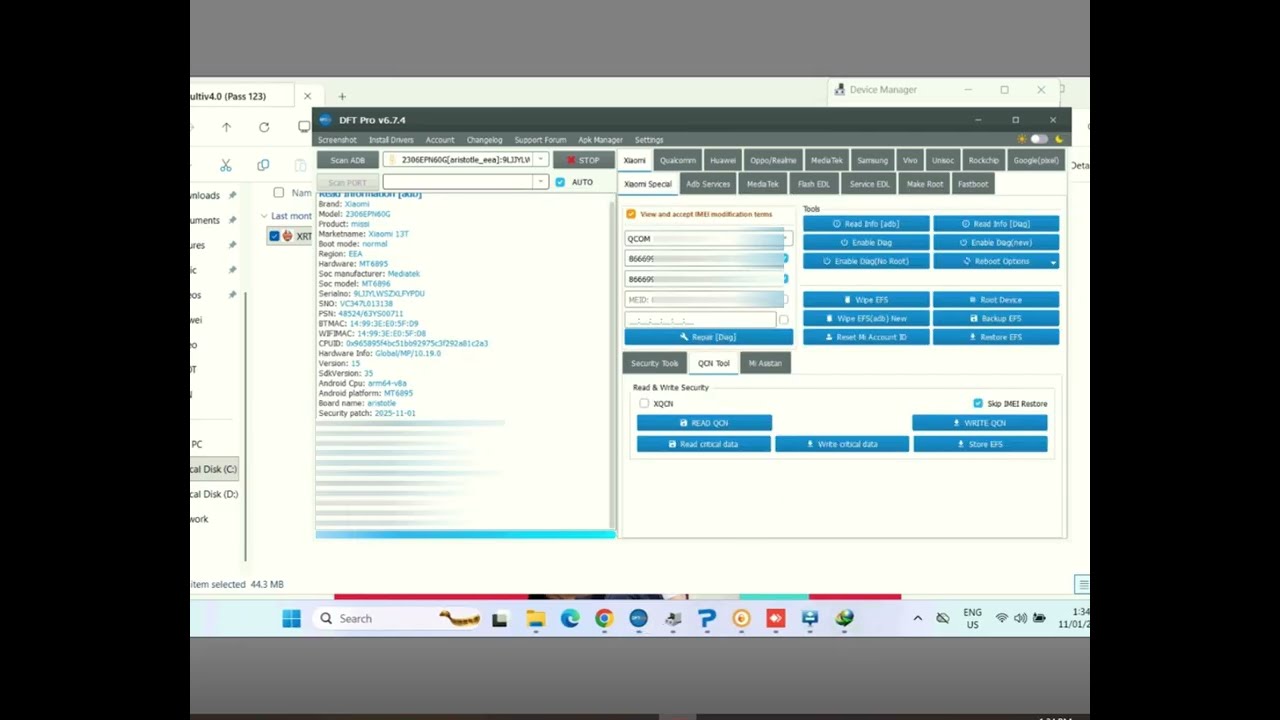Viewport: 1280px width, 720px height.
Task: Click the STOP button
Action: coord(583,160)
